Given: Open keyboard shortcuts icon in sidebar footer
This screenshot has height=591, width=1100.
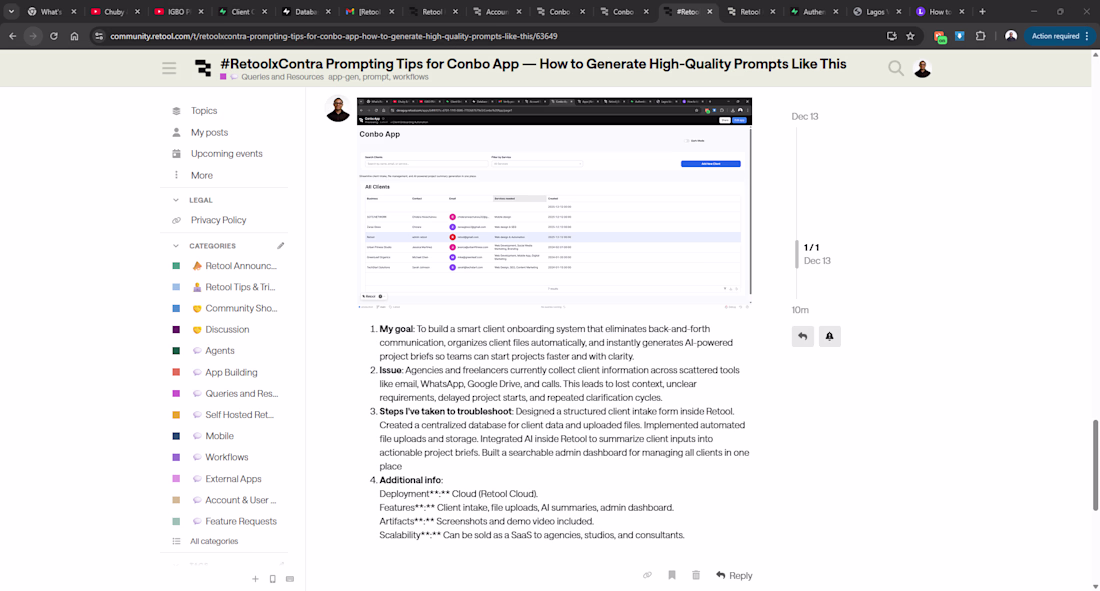Looking at the screenshot, I should tap(290, 579).
